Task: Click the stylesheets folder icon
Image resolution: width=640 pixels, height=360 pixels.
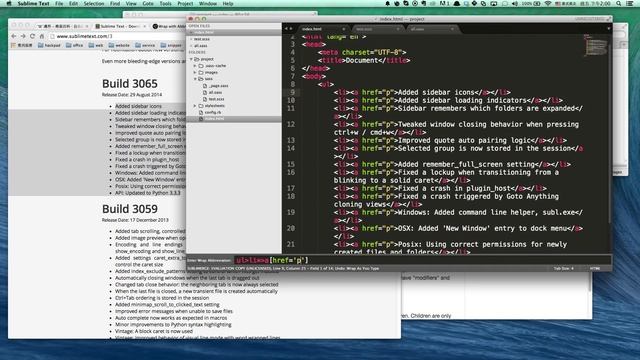Action: [201, 106]
